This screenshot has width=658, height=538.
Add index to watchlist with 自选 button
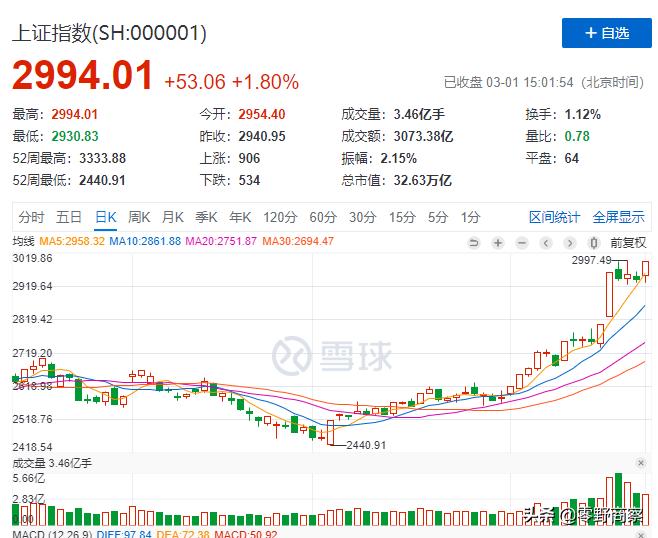point(606,33)
